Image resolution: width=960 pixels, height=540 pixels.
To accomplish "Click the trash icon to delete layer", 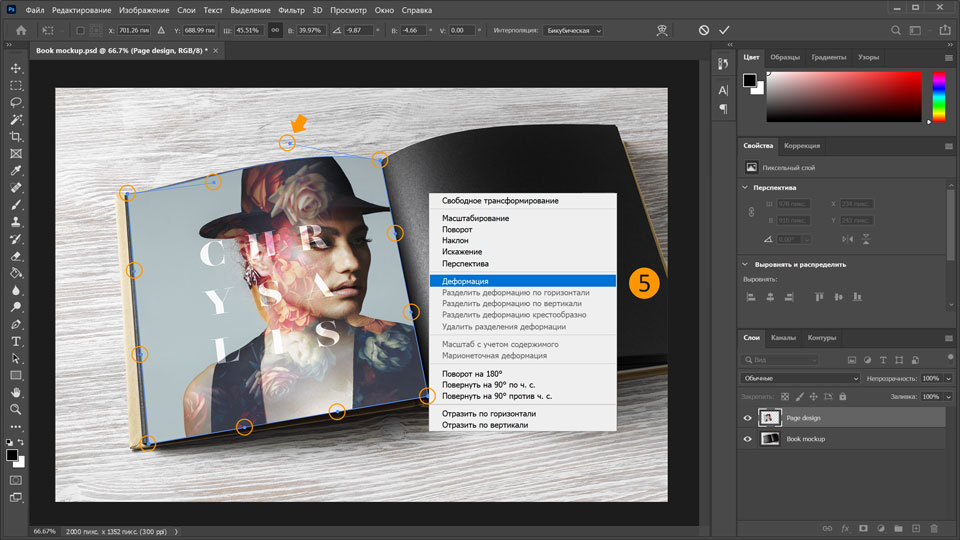I will pyautogui.click(x=934, y=527).
